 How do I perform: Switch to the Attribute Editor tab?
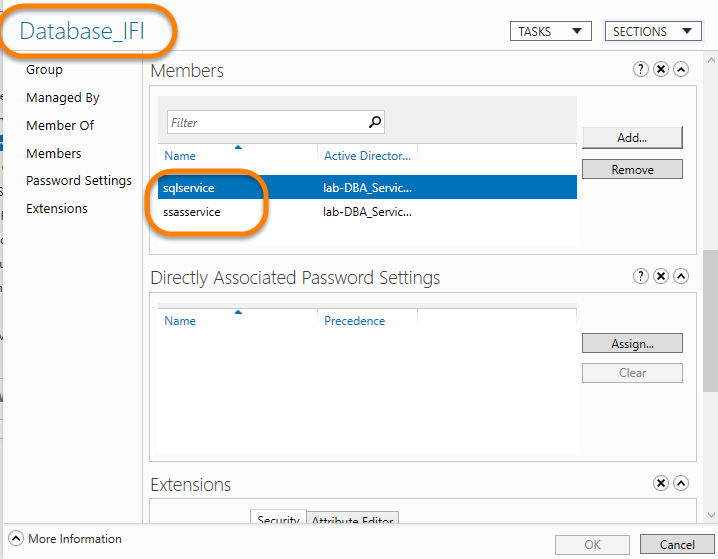pos(350,521)
